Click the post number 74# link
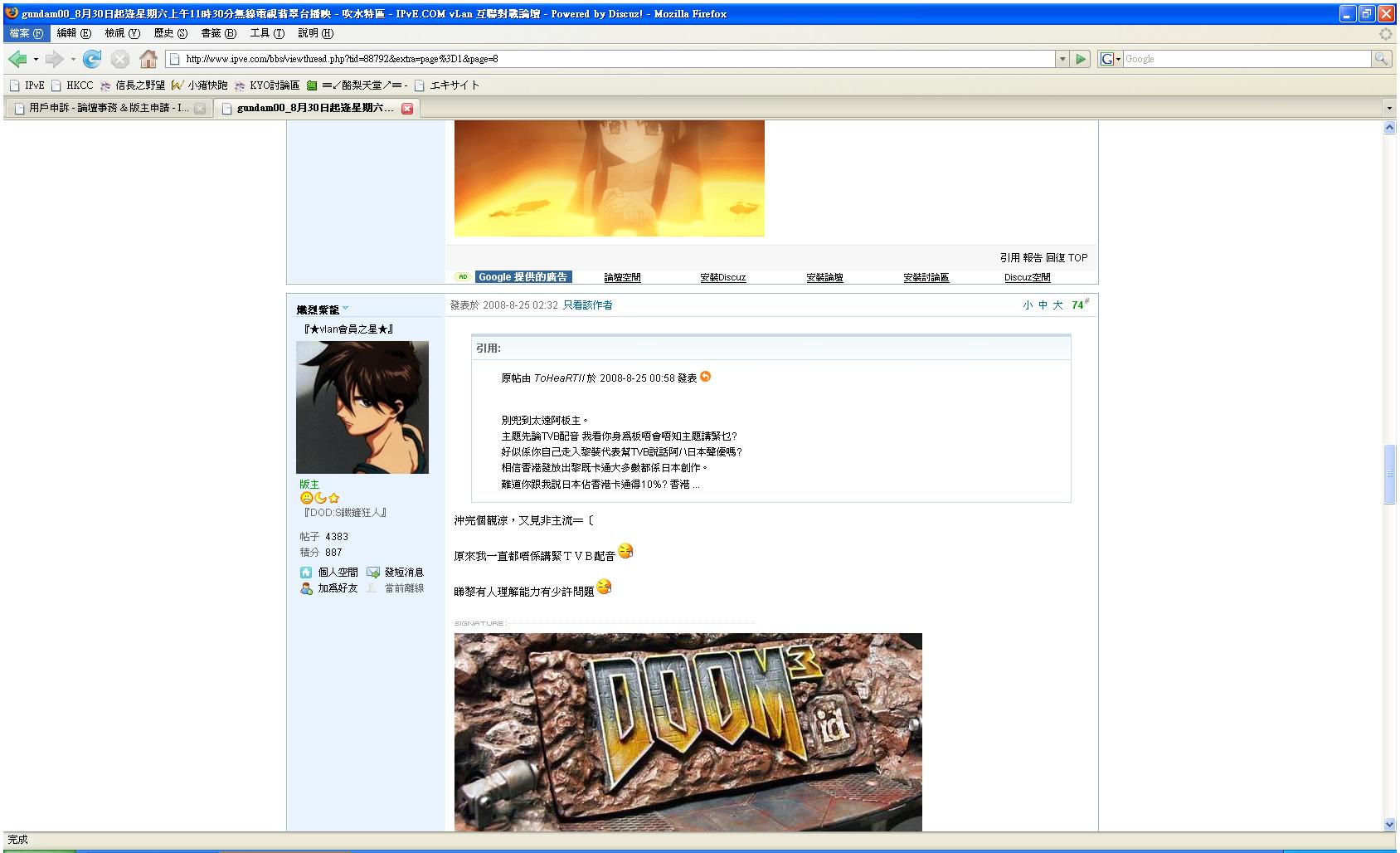Image resolution: width=1400 pixels, height=853 pixels. (1080, 305)
